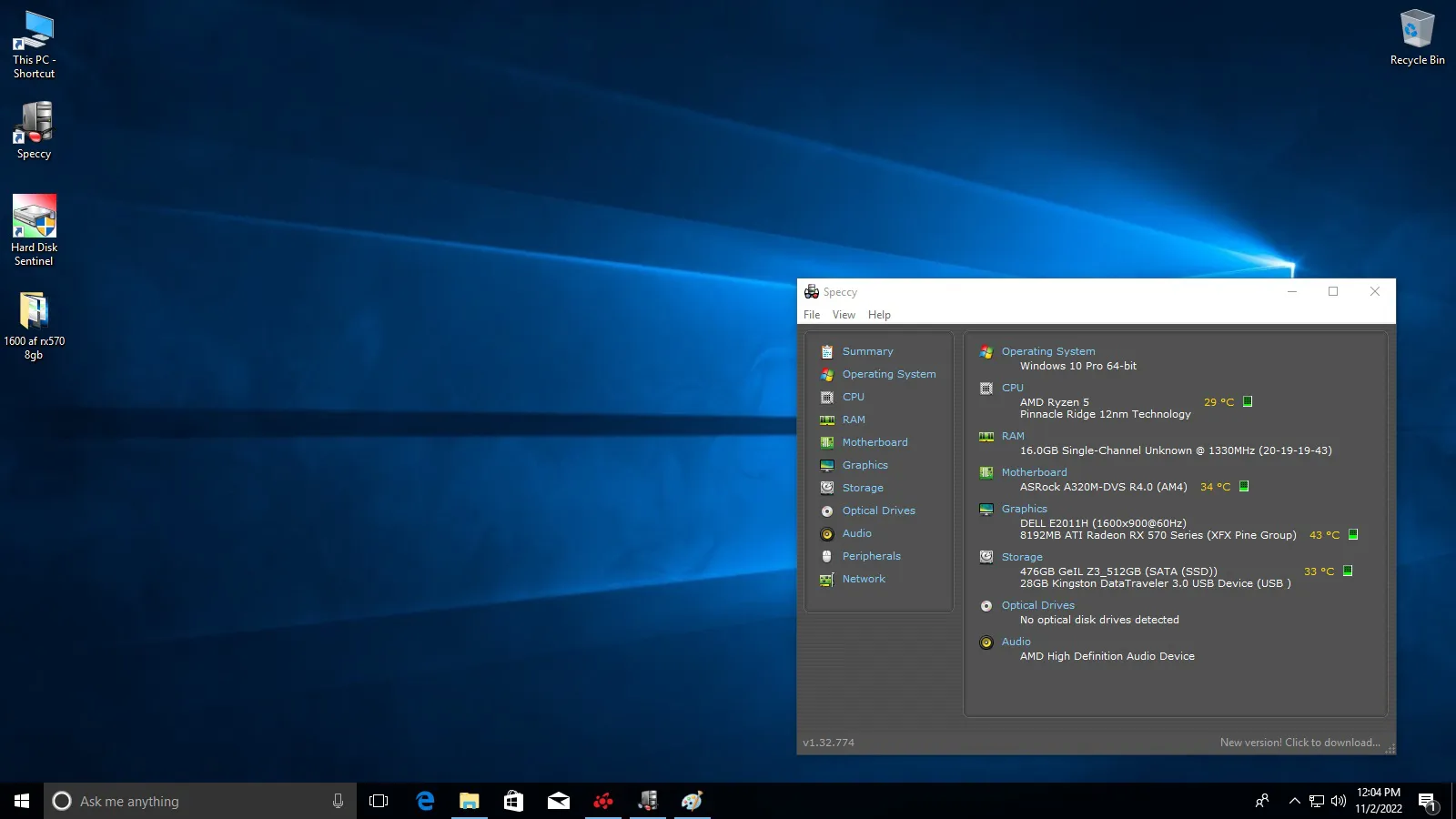Click the 29 °C CPU temperature value
1456x819 pixels.
pos(1218,402)
